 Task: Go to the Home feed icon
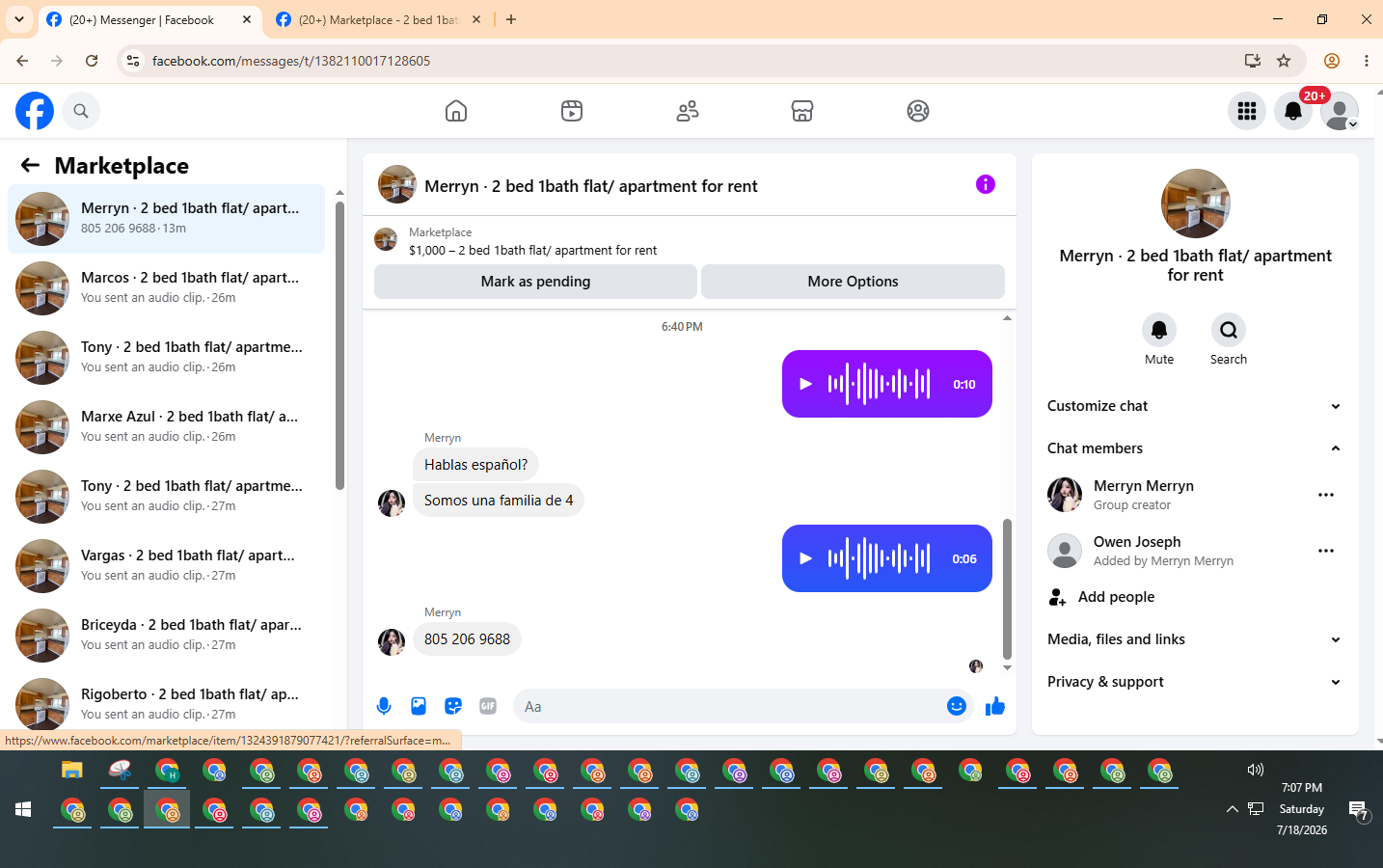click(456, 111)
